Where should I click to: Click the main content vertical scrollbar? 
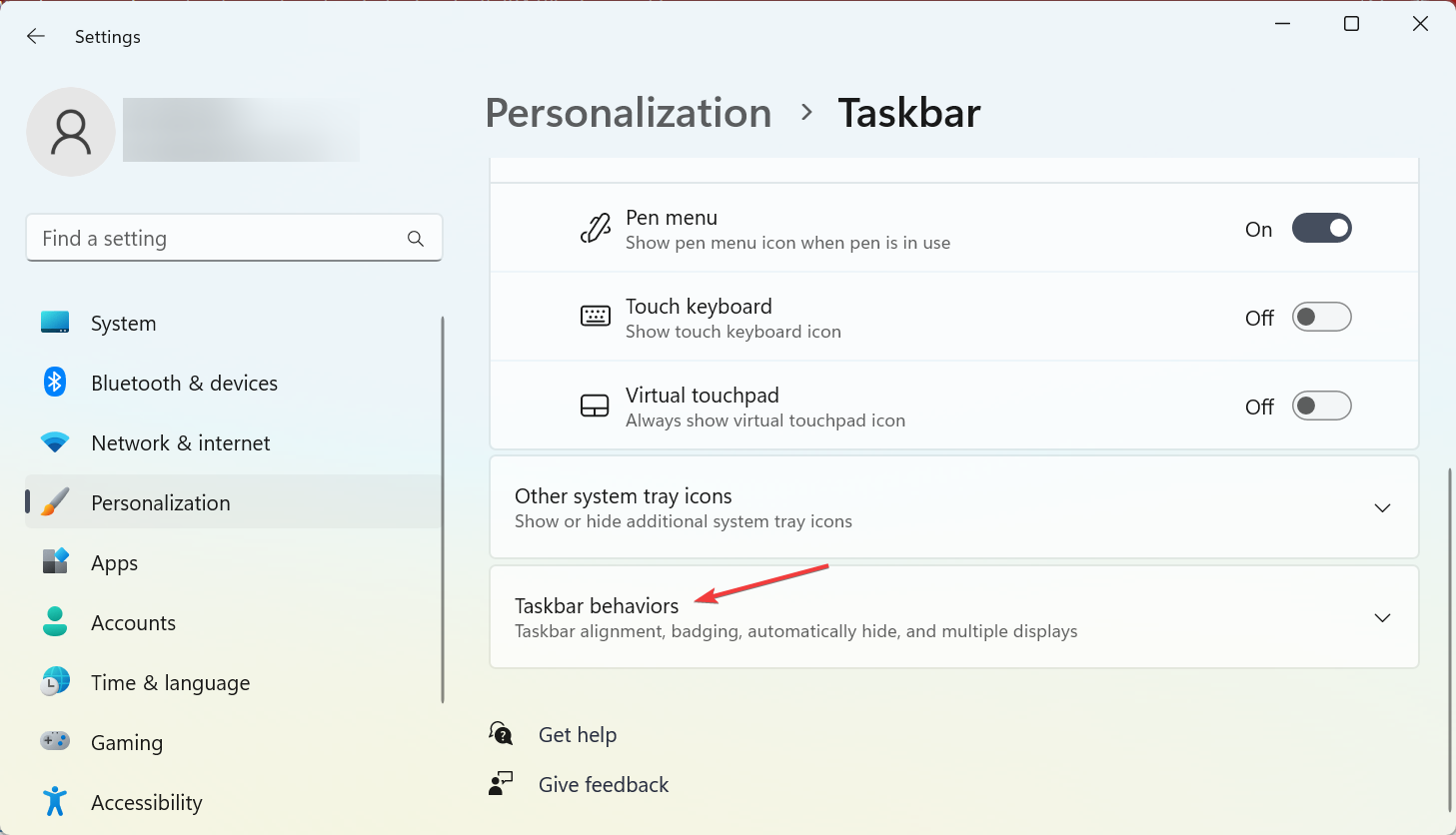1450,639
